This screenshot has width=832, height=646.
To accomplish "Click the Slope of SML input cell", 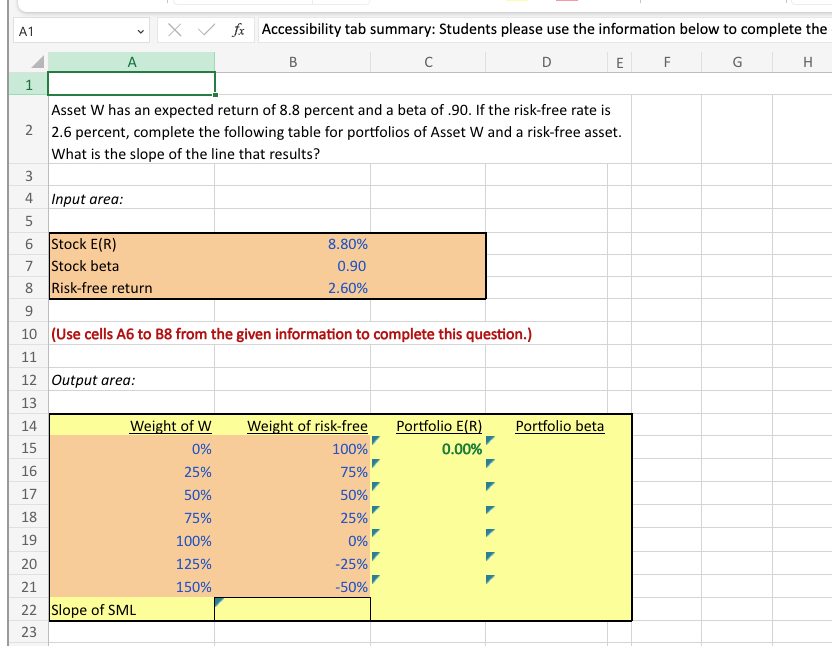I will (292, 608).
